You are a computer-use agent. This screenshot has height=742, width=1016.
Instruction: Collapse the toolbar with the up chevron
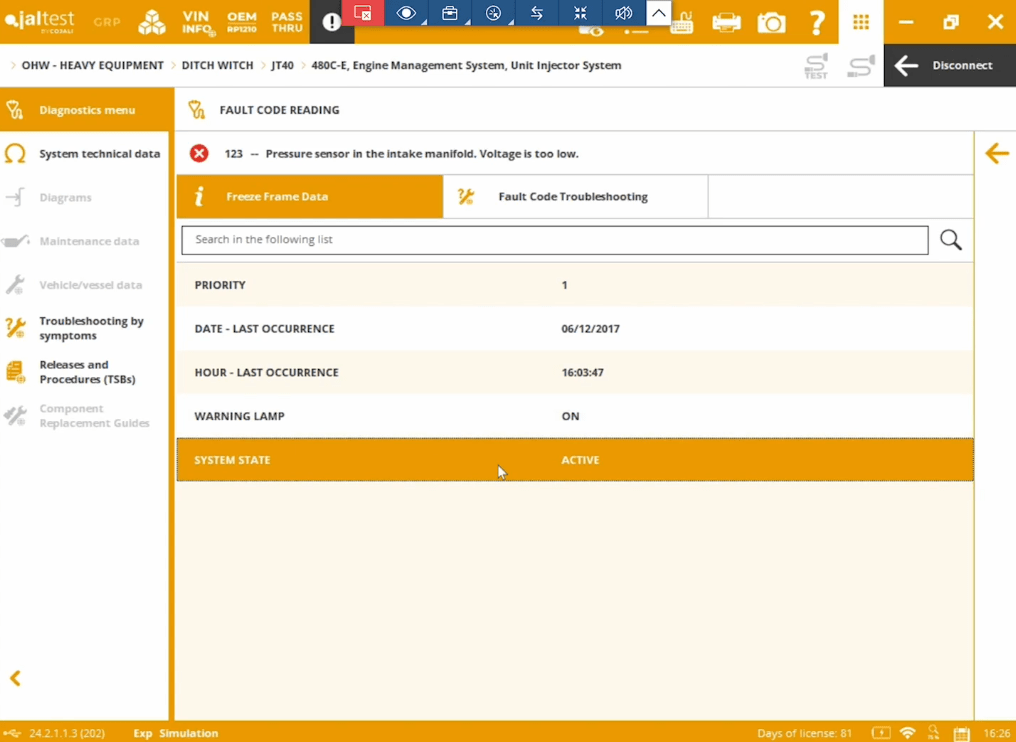pos(658,13)
